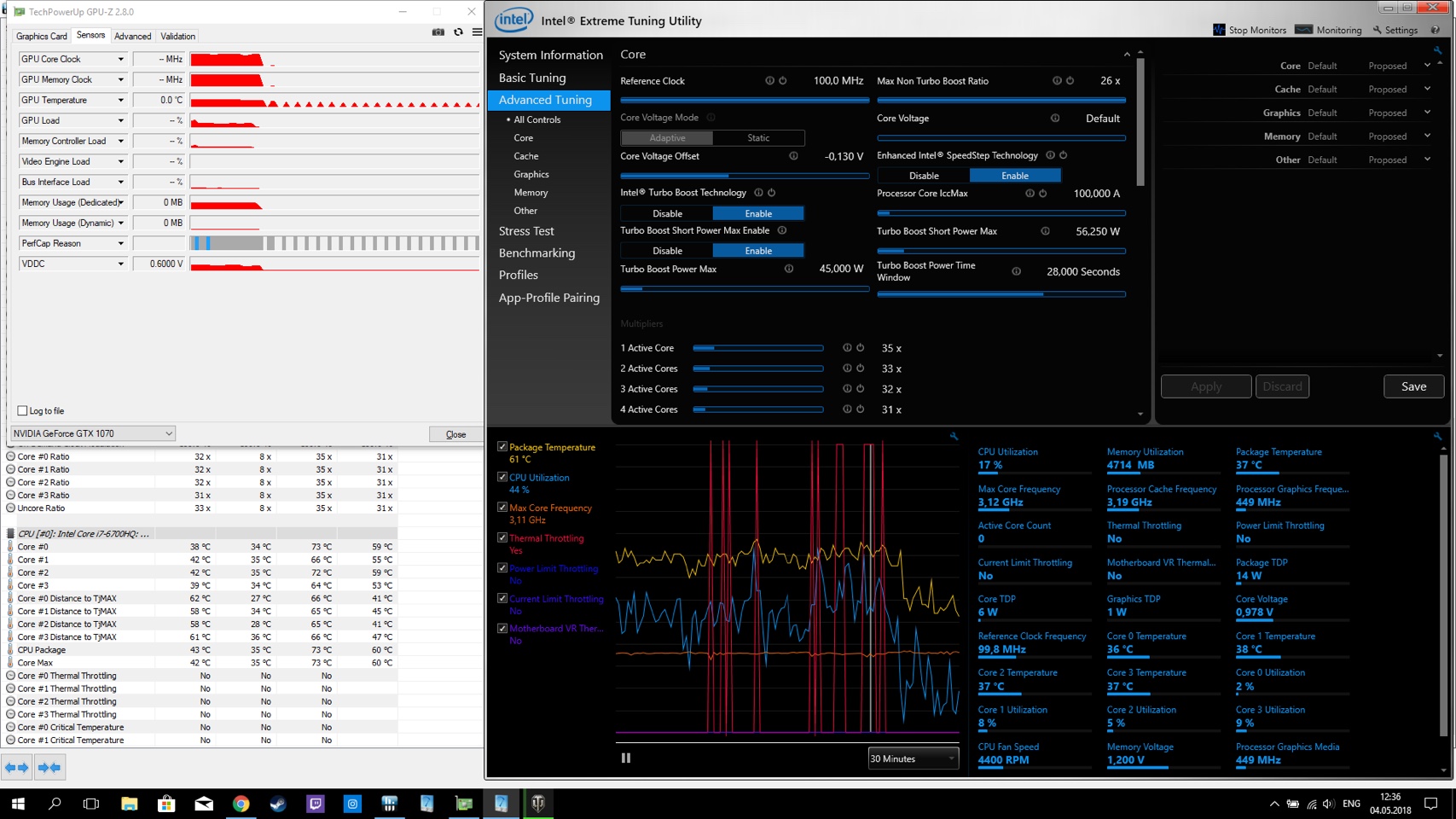
Task: Switch to Graphics Card tab in GPU-Z
Action: 41,36
